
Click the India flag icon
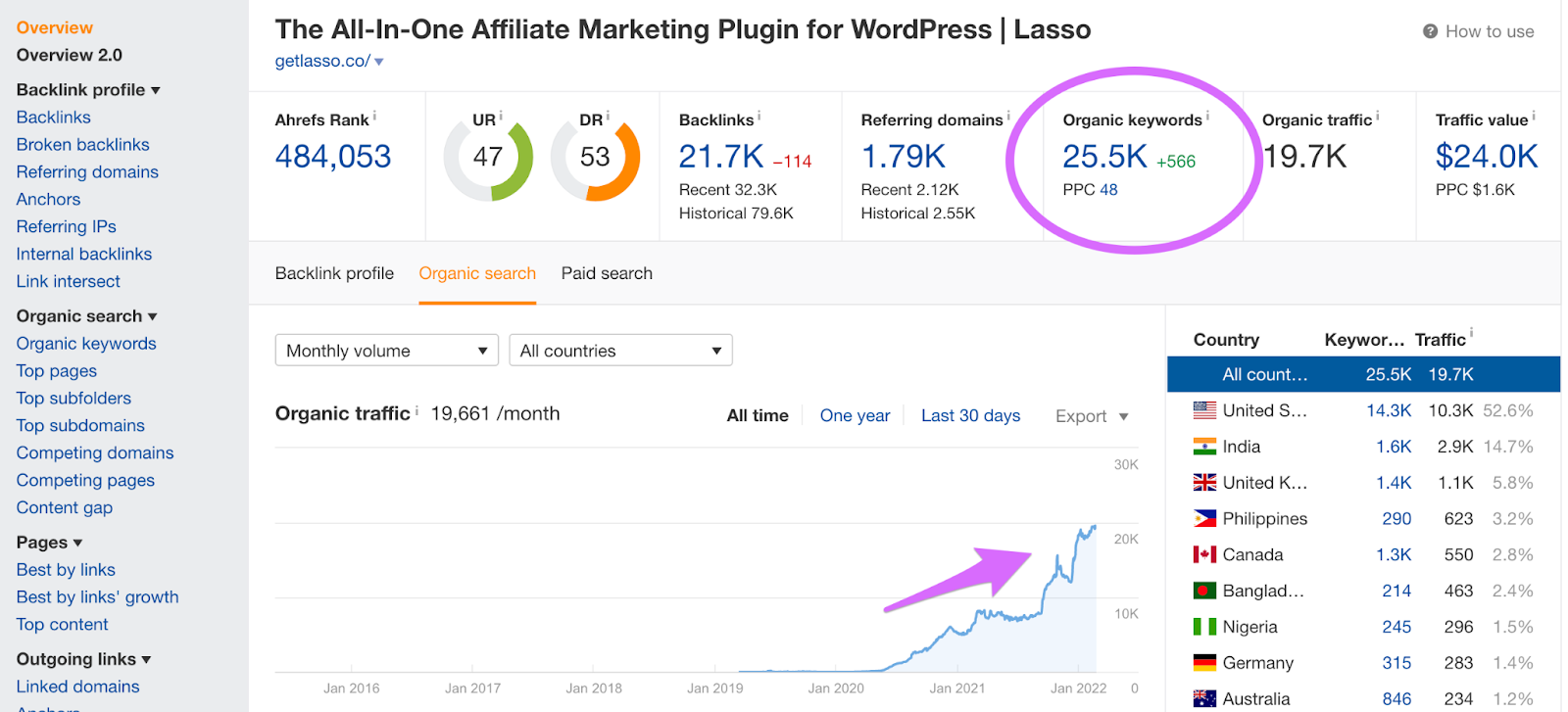(1204, 447)
